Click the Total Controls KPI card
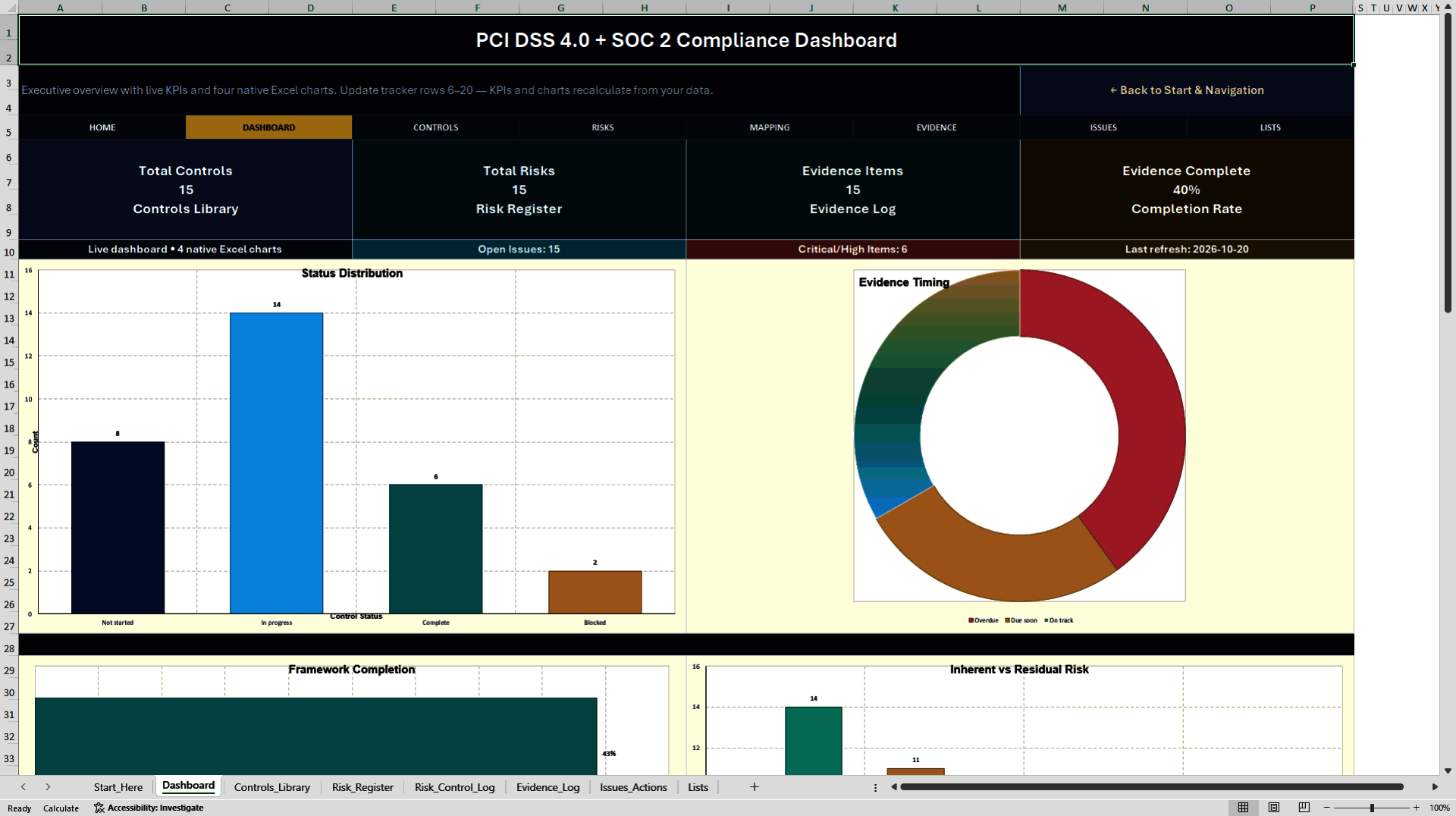 [x=185, y=190]
